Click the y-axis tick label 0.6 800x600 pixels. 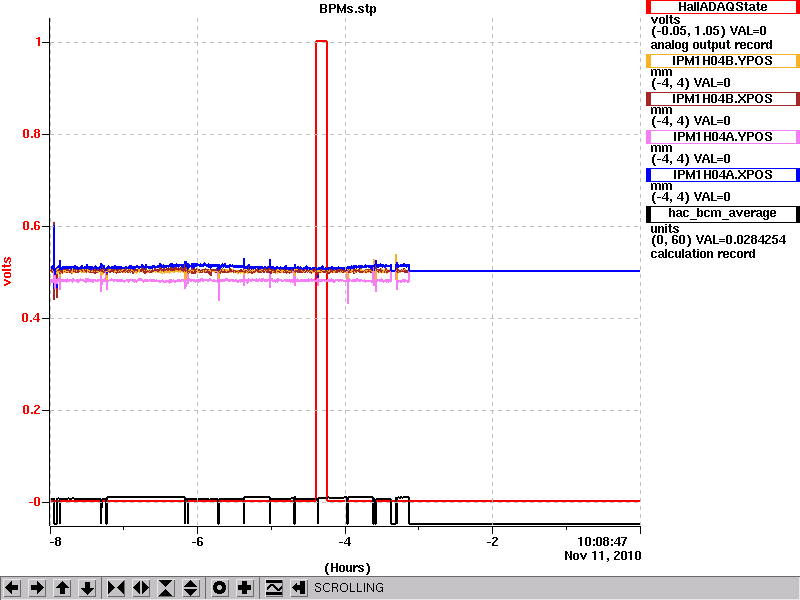(x=32, y=226)
